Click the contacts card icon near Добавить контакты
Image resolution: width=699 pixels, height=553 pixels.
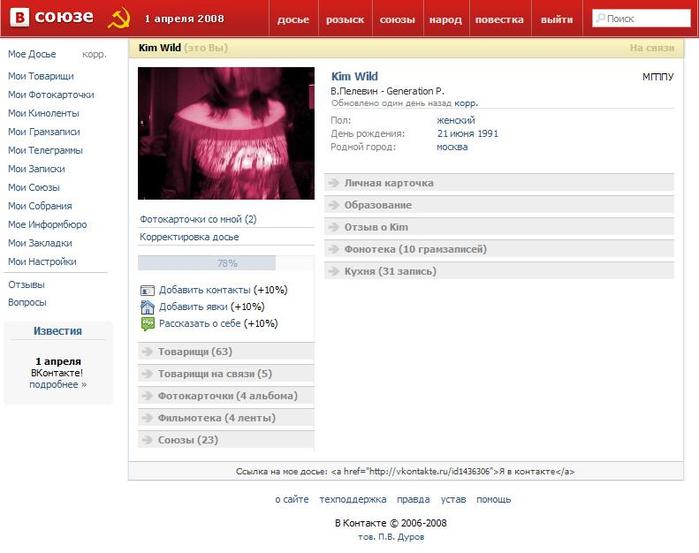click(147, 290)
